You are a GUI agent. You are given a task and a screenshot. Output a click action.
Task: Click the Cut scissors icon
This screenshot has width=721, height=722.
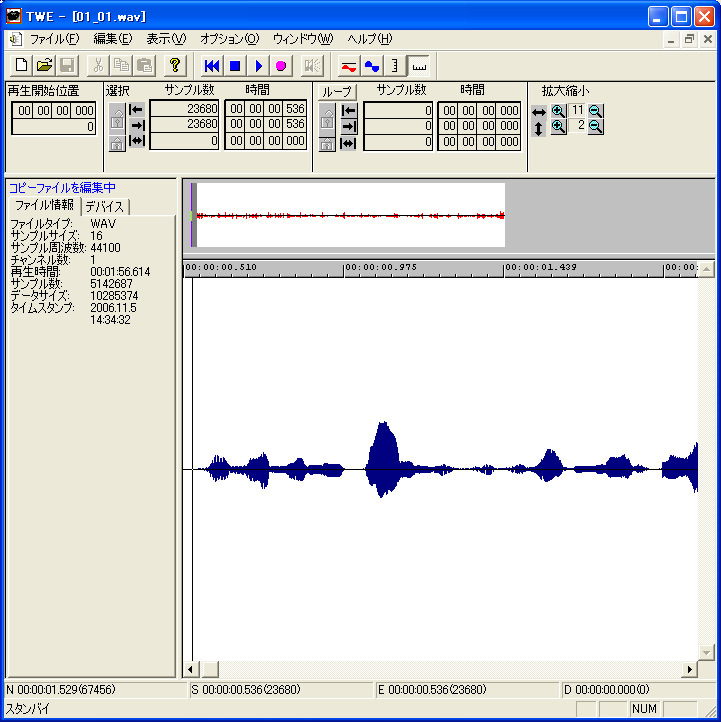click(x=98, y=66)
